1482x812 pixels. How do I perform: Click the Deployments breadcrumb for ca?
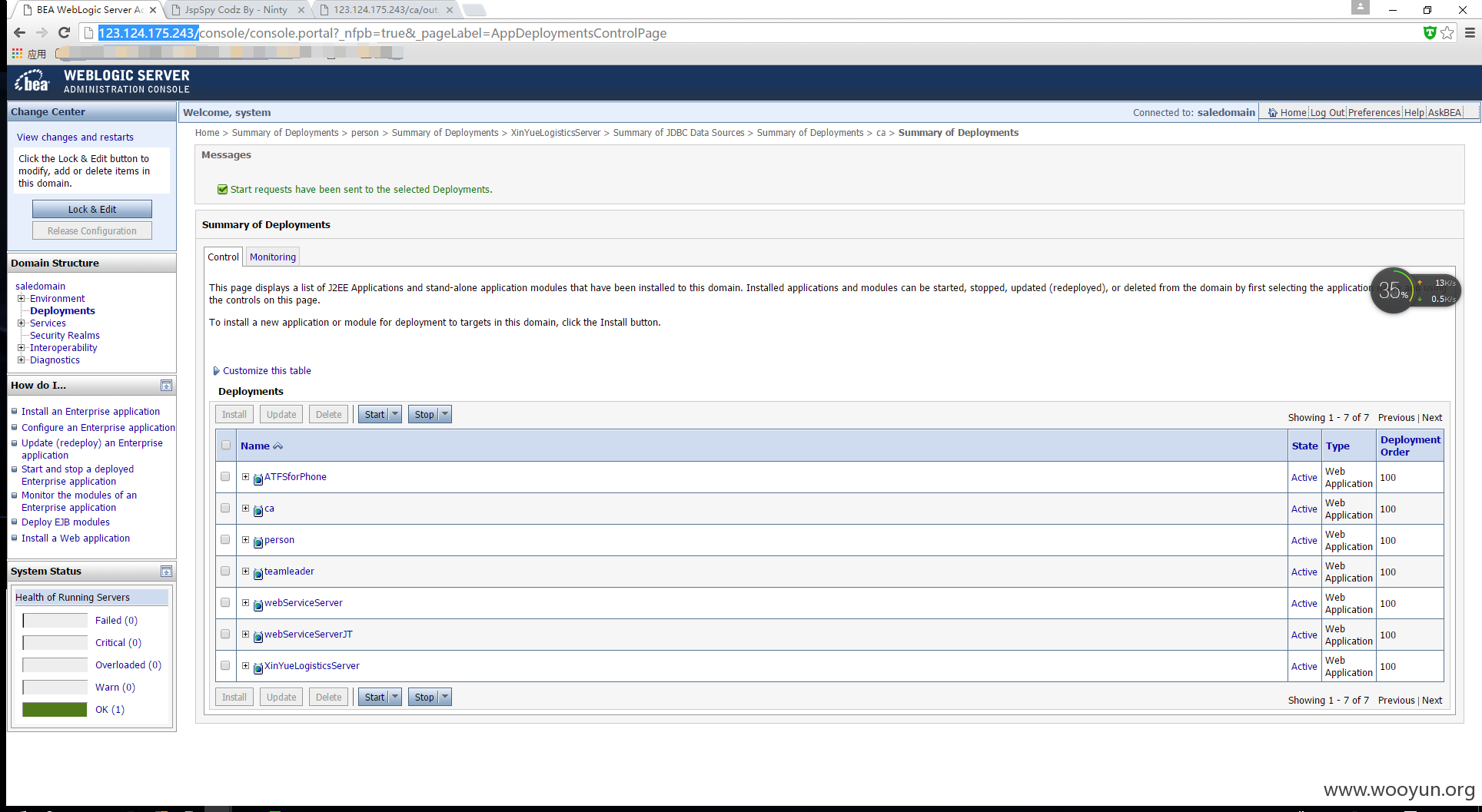(x=810, y=132)
